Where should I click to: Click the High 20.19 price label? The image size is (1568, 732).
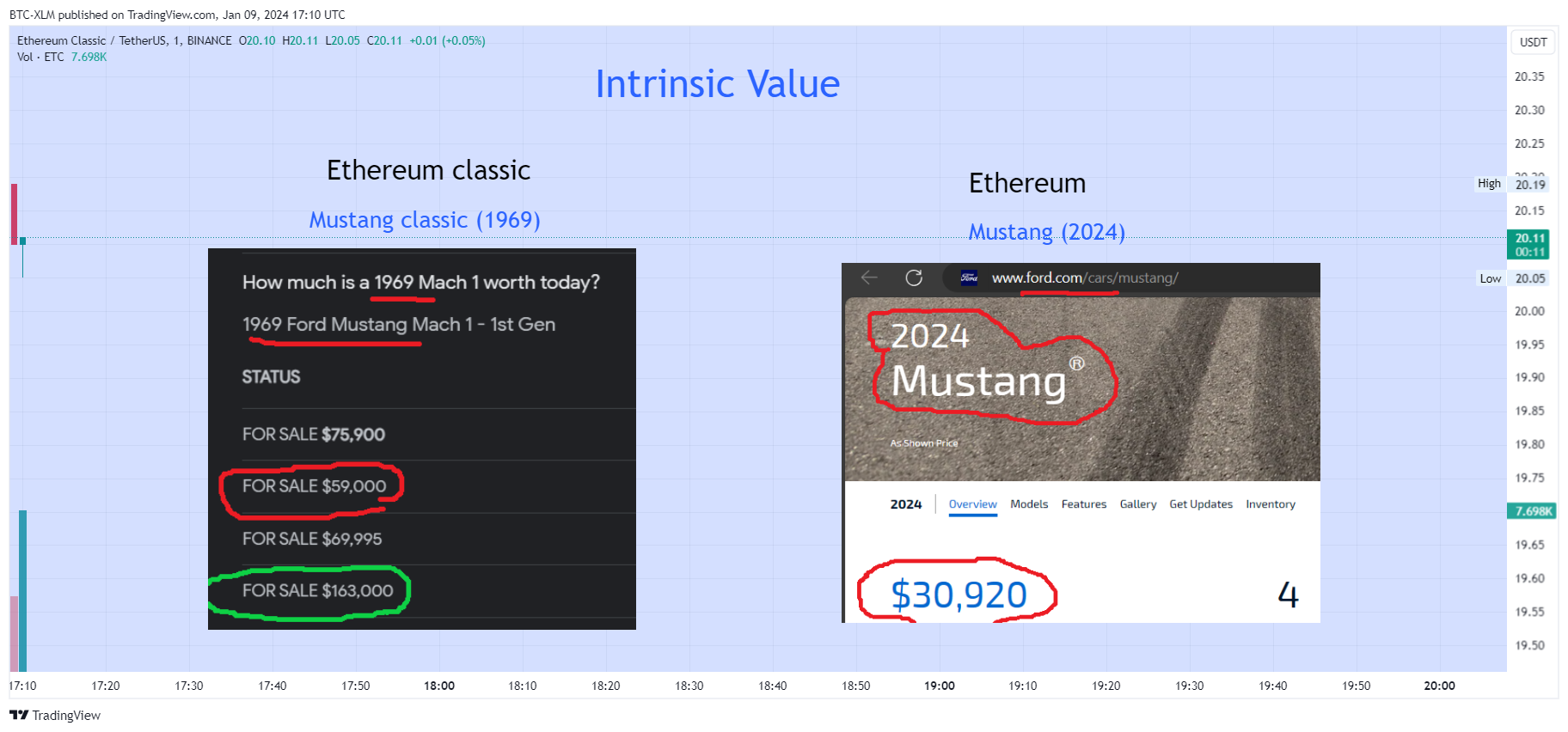click(x=1512, y=184)
